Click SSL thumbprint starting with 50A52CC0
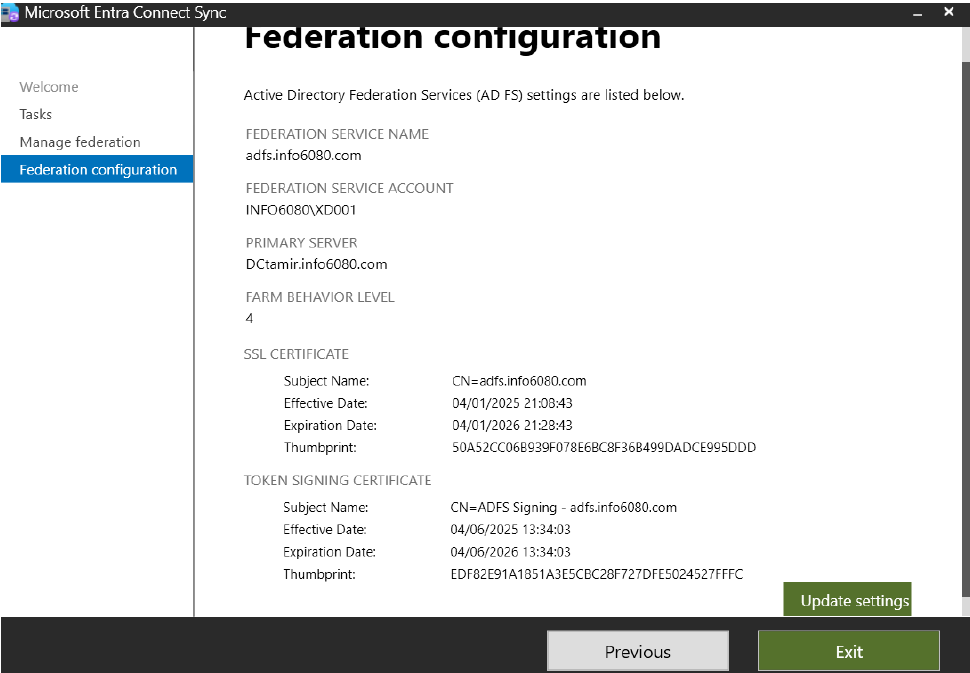970x673 pixels. tap(604, 448)
